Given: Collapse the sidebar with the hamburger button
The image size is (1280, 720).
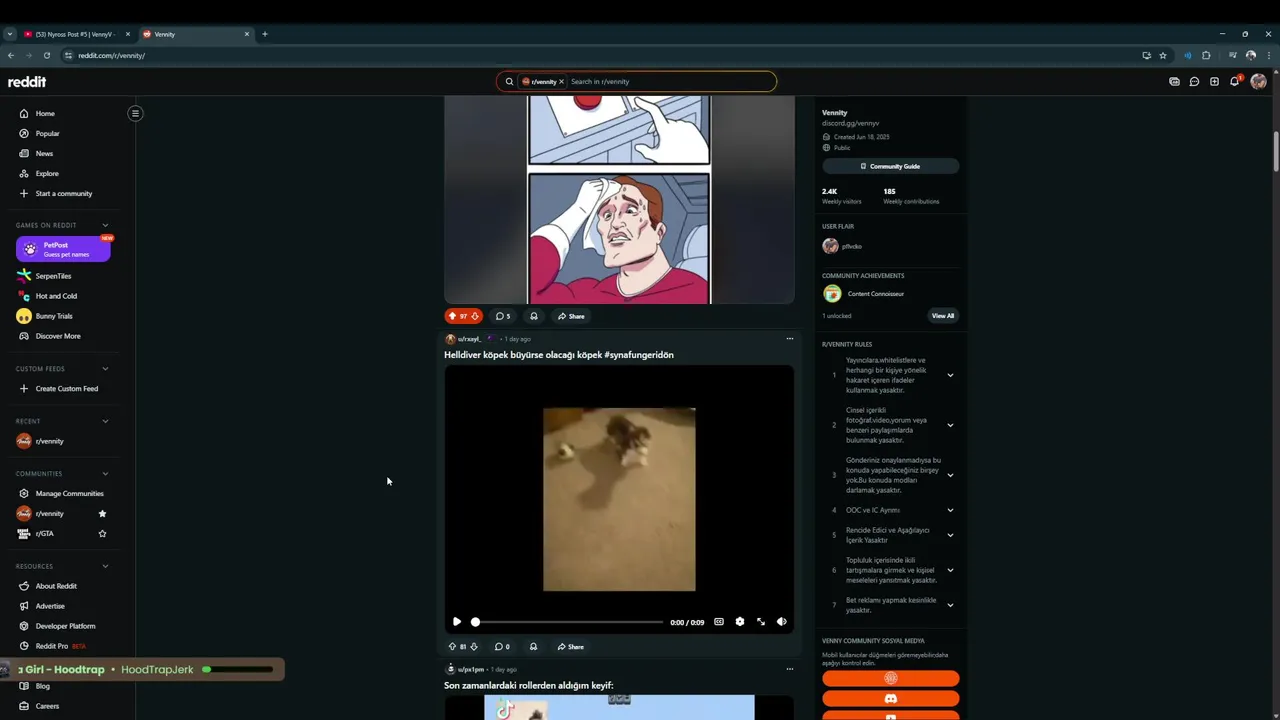Looking at the screenshot, I should click(x=135, y=113).
